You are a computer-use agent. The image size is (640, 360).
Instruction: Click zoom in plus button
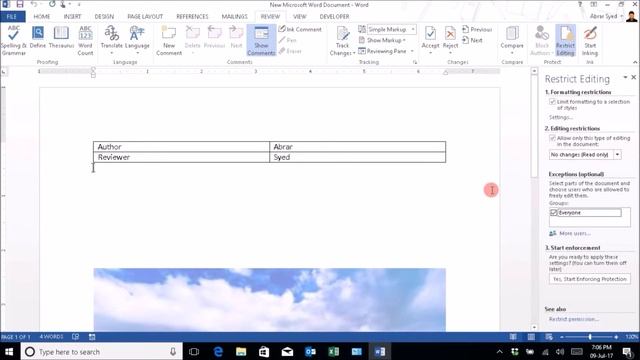coord(616,337)
